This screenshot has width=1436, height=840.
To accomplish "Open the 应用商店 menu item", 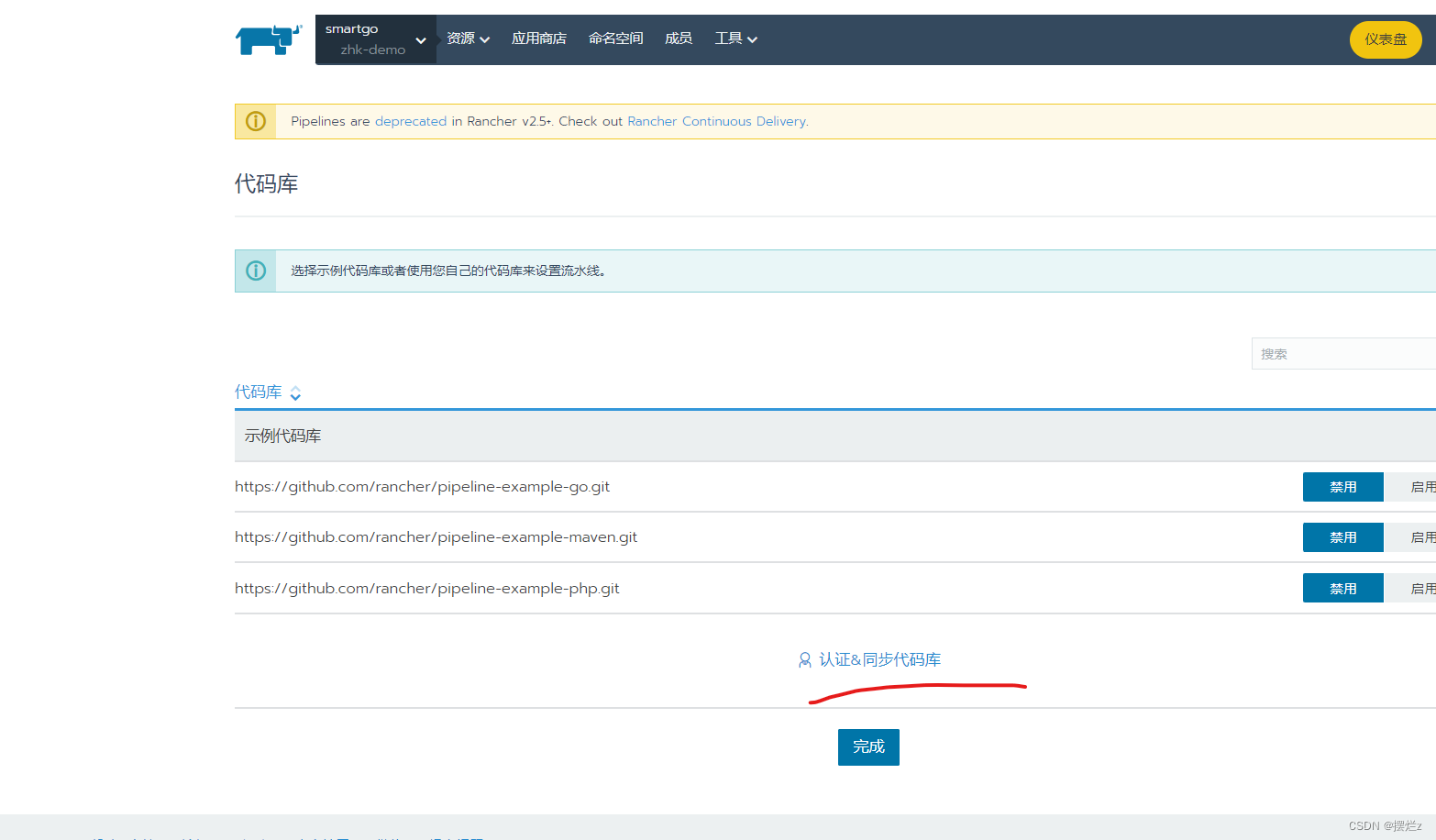I will [539, 39].
